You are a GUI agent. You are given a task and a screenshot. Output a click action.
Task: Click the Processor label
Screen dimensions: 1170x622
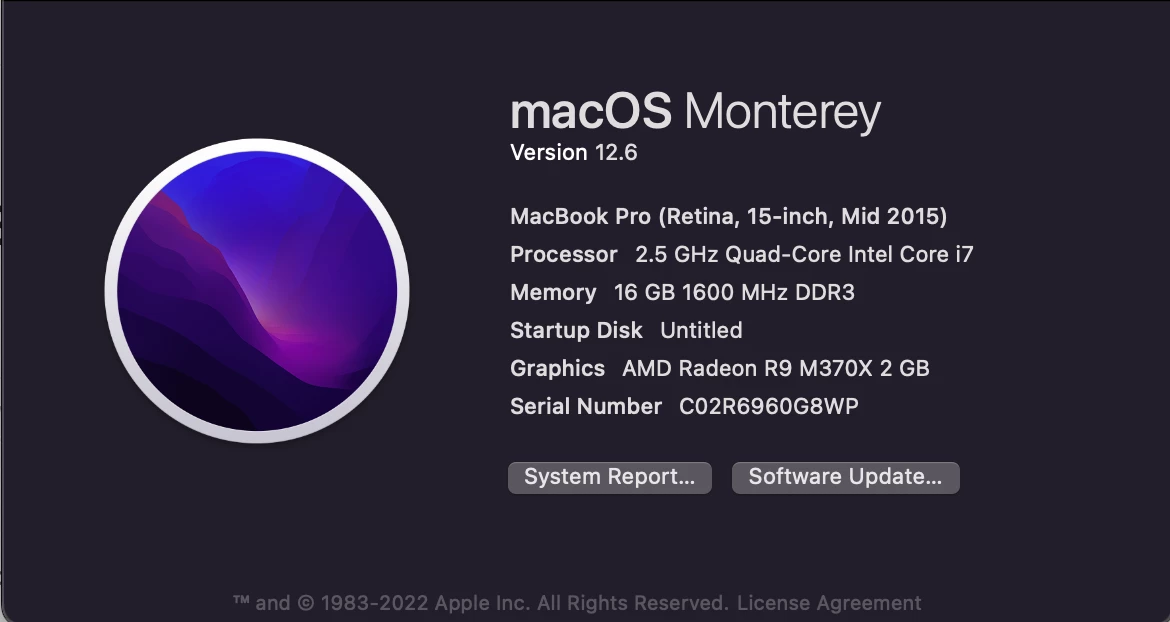coord(564,254)
